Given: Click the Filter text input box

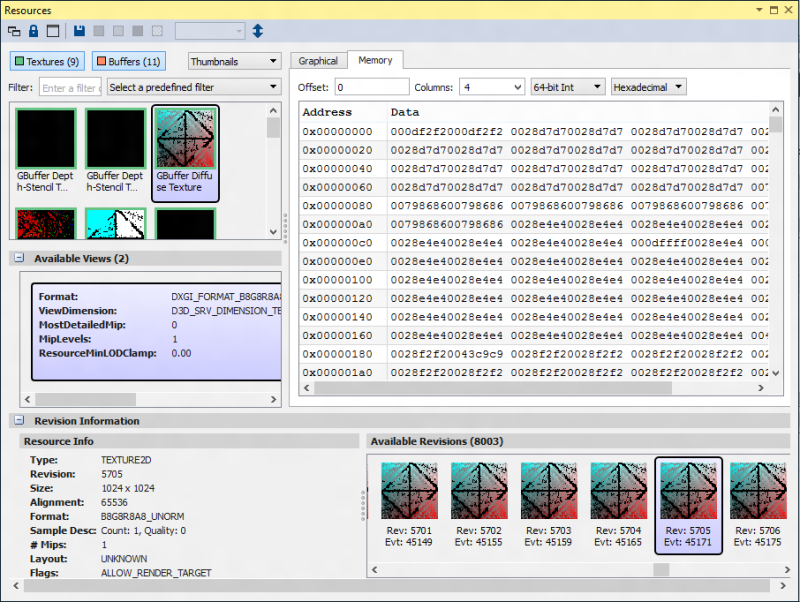Looking at the screenshot, I should point(70,88).
